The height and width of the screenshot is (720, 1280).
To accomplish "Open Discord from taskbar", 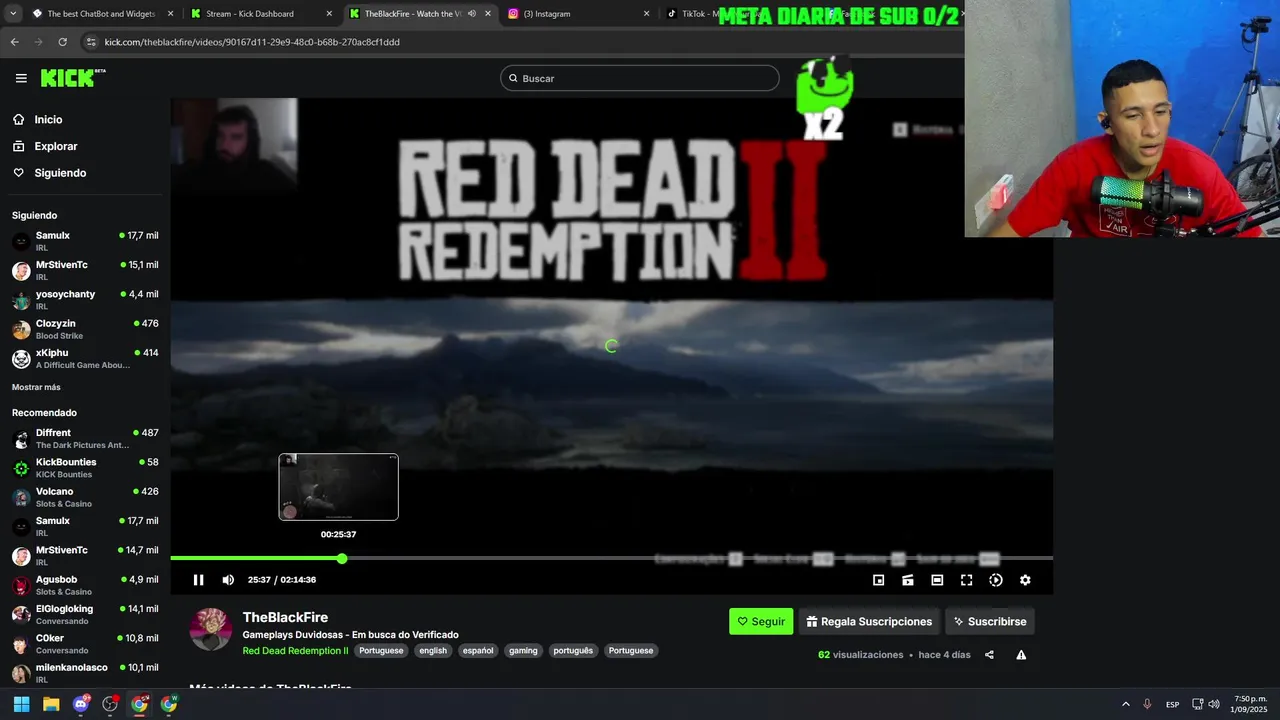I will click(x=81, y=704).
